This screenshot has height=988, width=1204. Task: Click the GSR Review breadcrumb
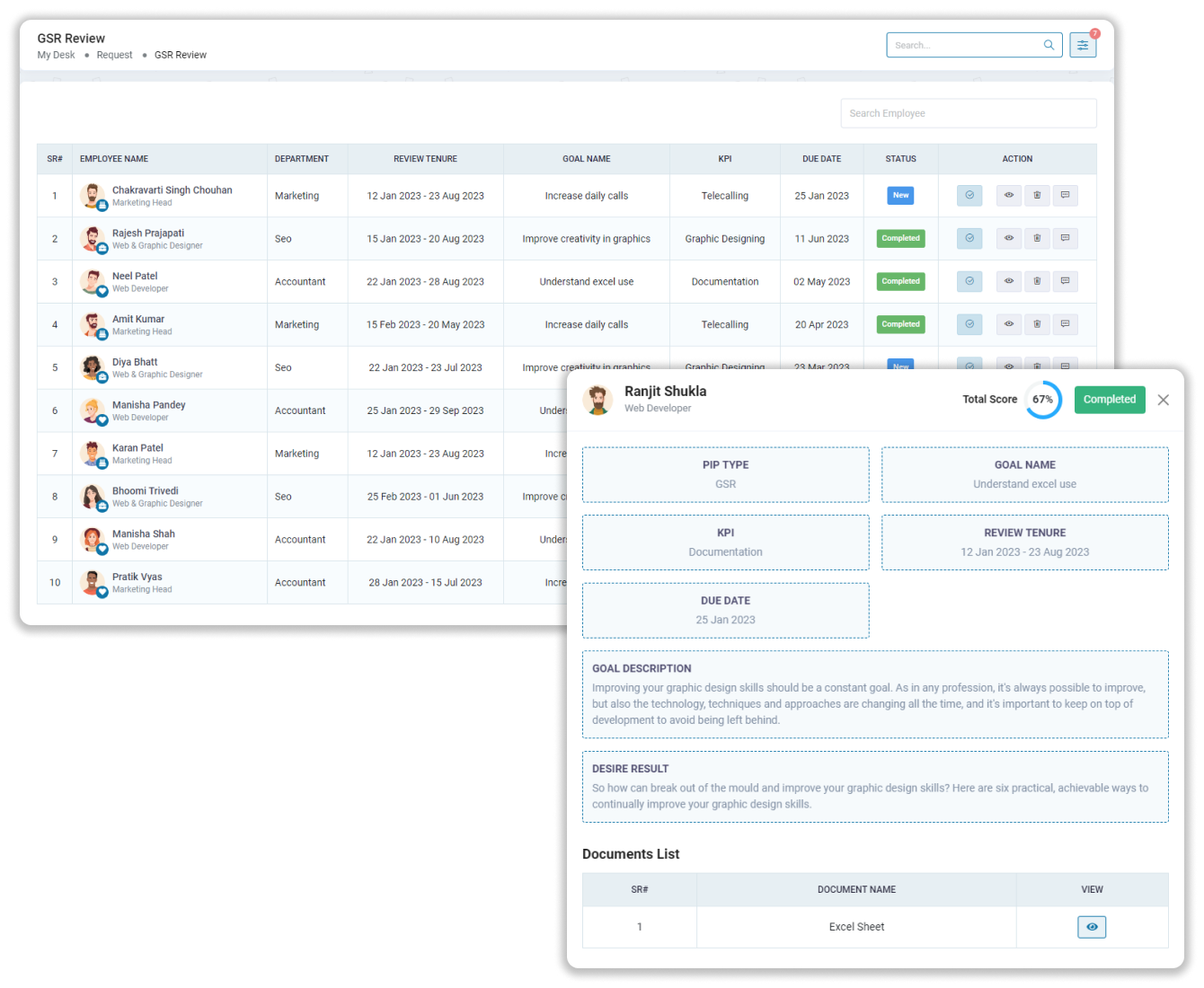(x=180, y=55)
